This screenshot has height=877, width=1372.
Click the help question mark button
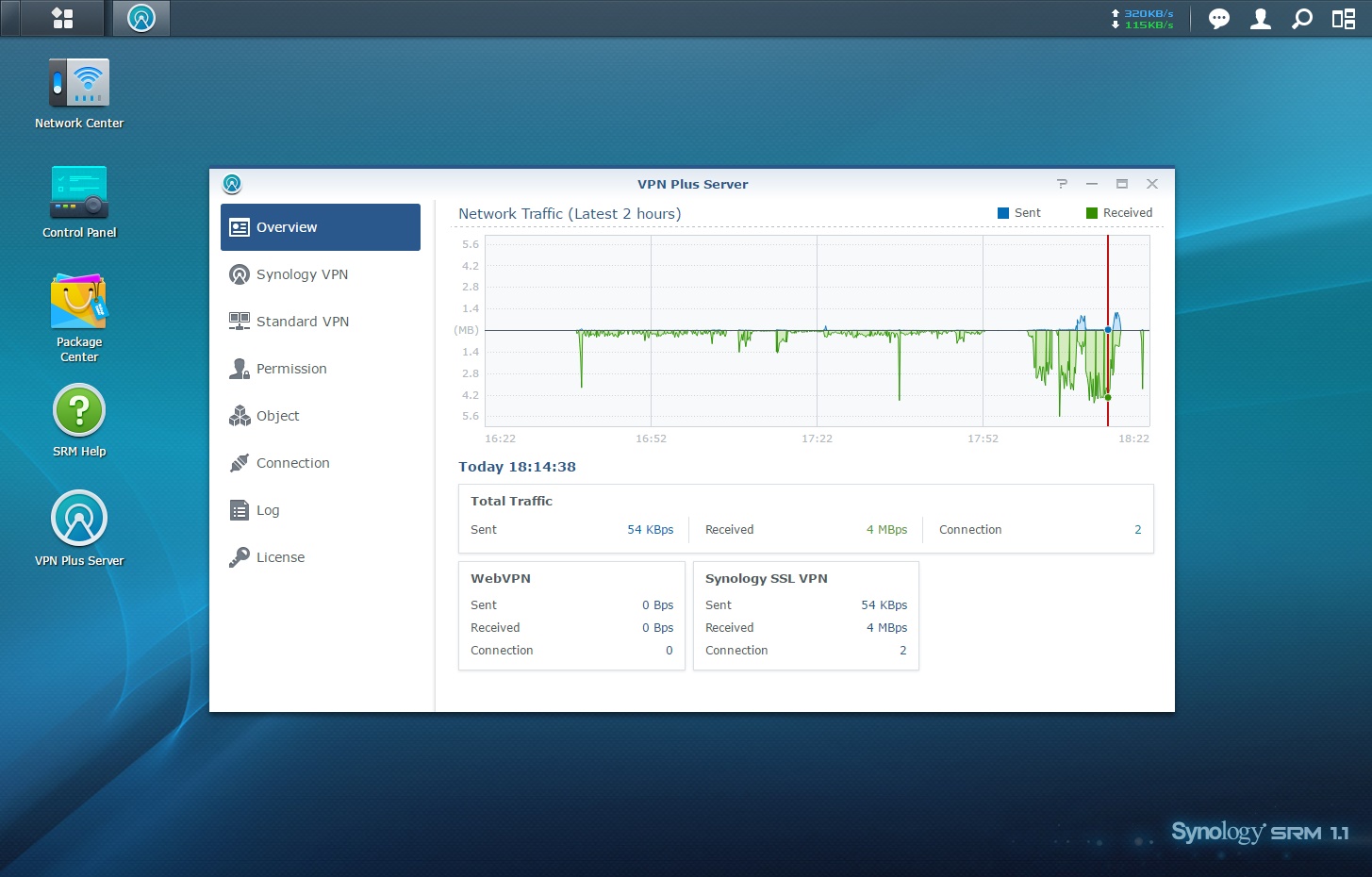coord(1062,184)
